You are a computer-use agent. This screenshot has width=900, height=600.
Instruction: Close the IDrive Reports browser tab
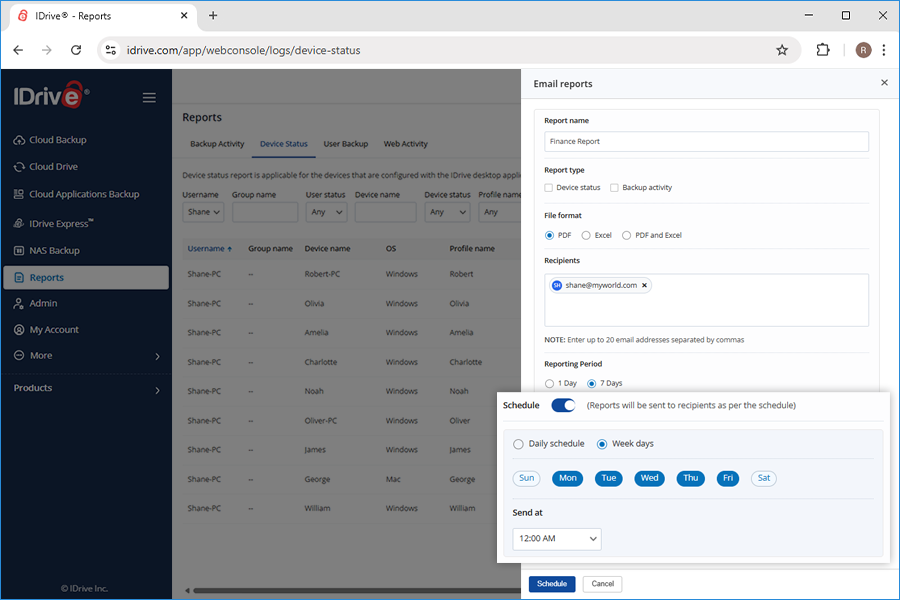(x=184, y=16)
